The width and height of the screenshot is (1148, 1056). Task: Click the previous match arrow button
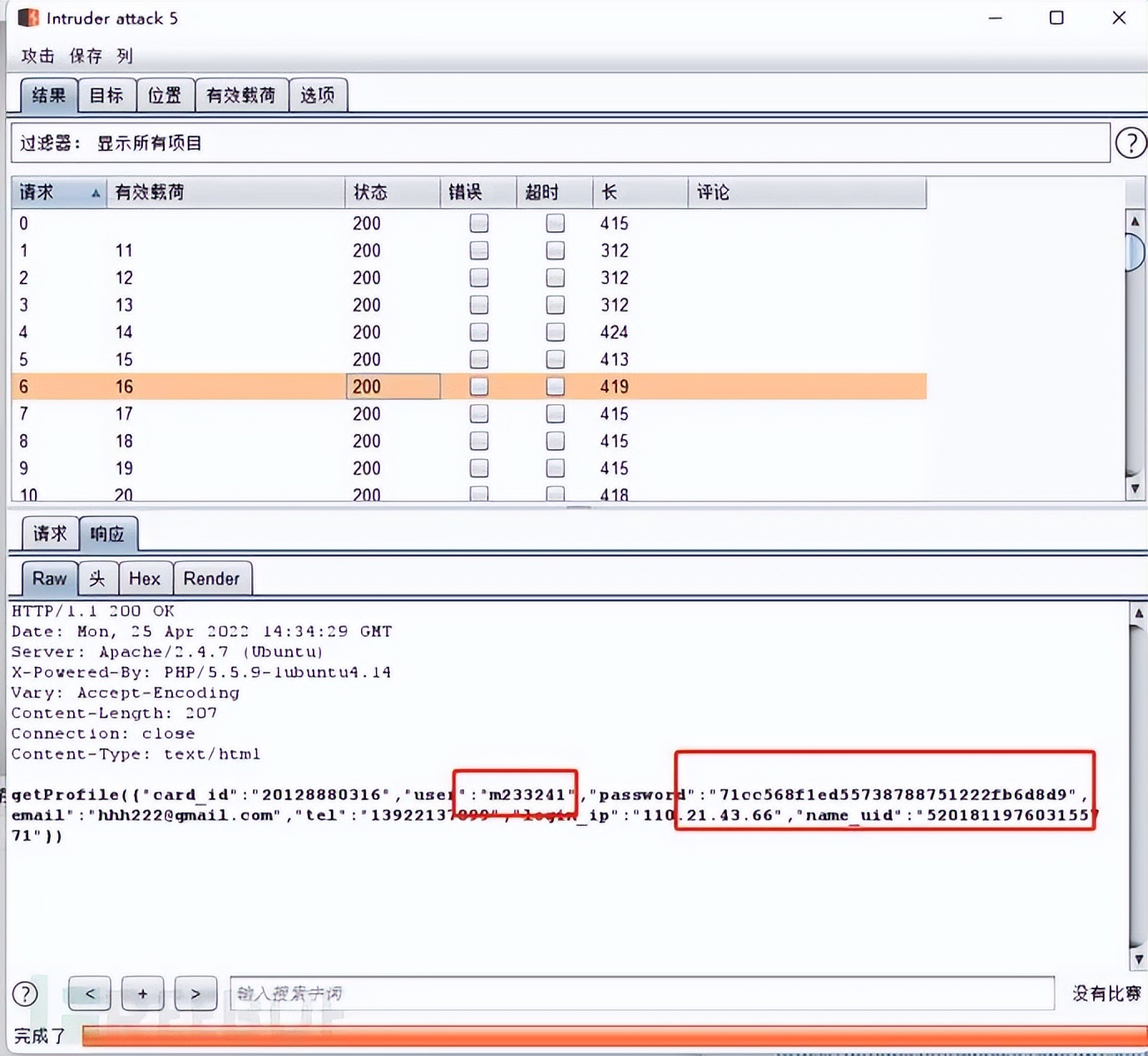click(x=89, y=994)
